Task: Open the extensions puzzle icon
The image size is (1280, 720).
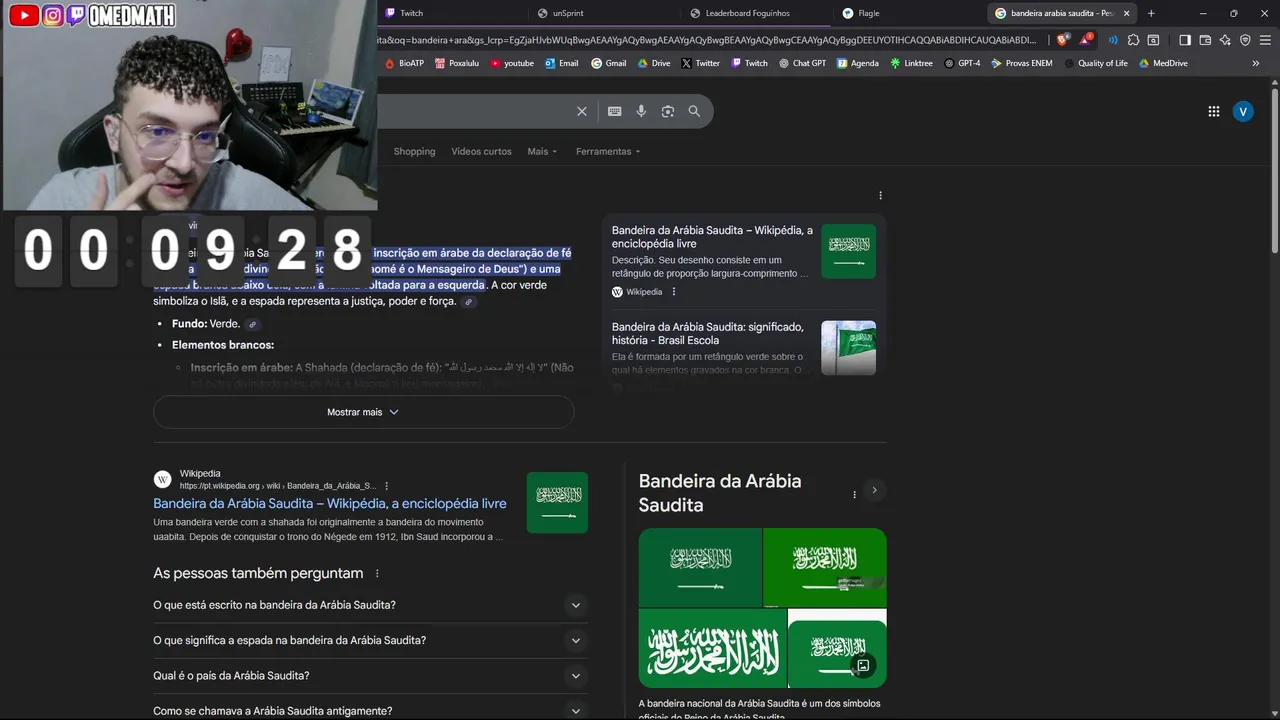Action: 1133,40
